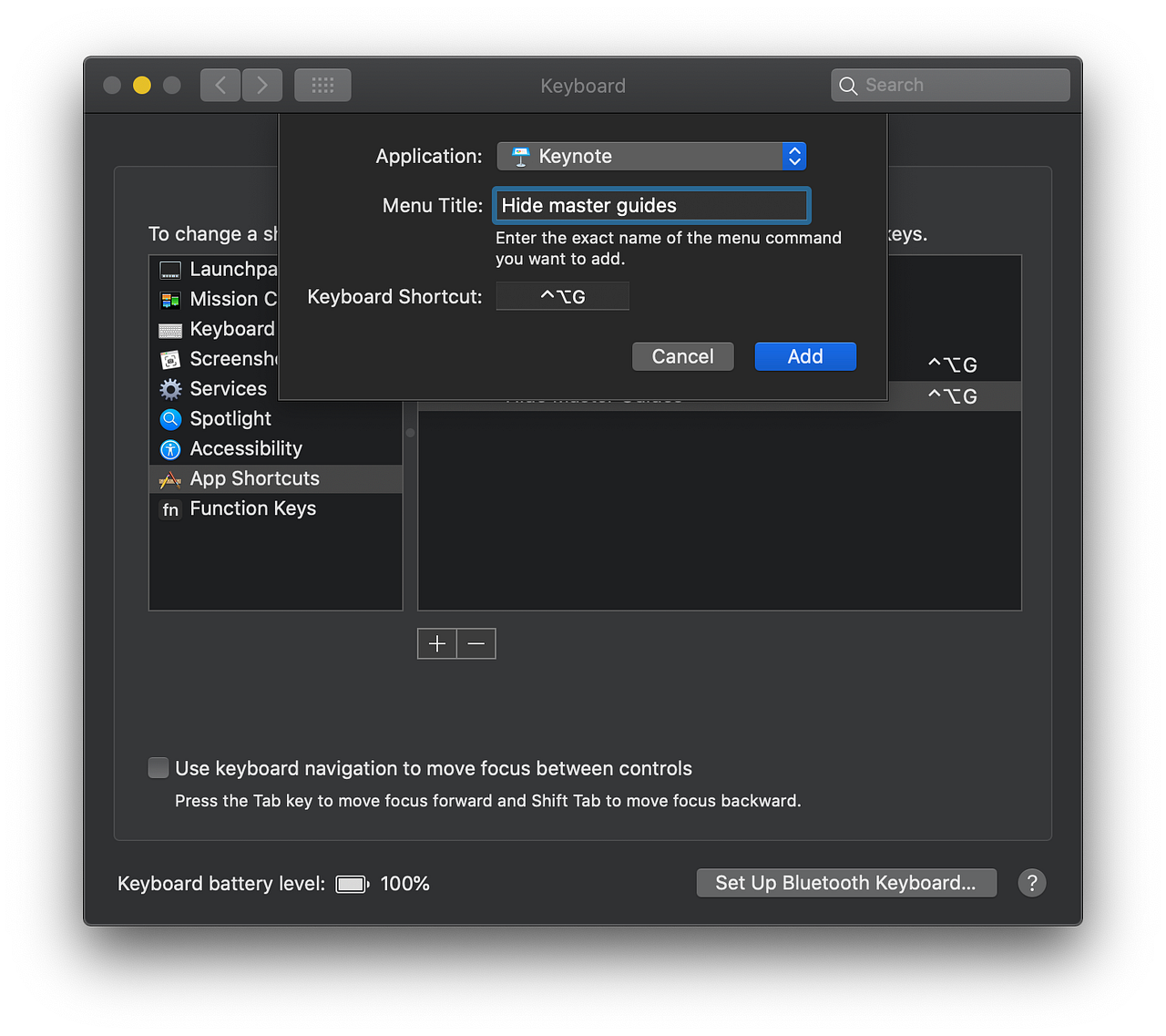This screenshot has height=1036, width=1166.
Task: Click the Search field in the title bar
Action: 950,84
